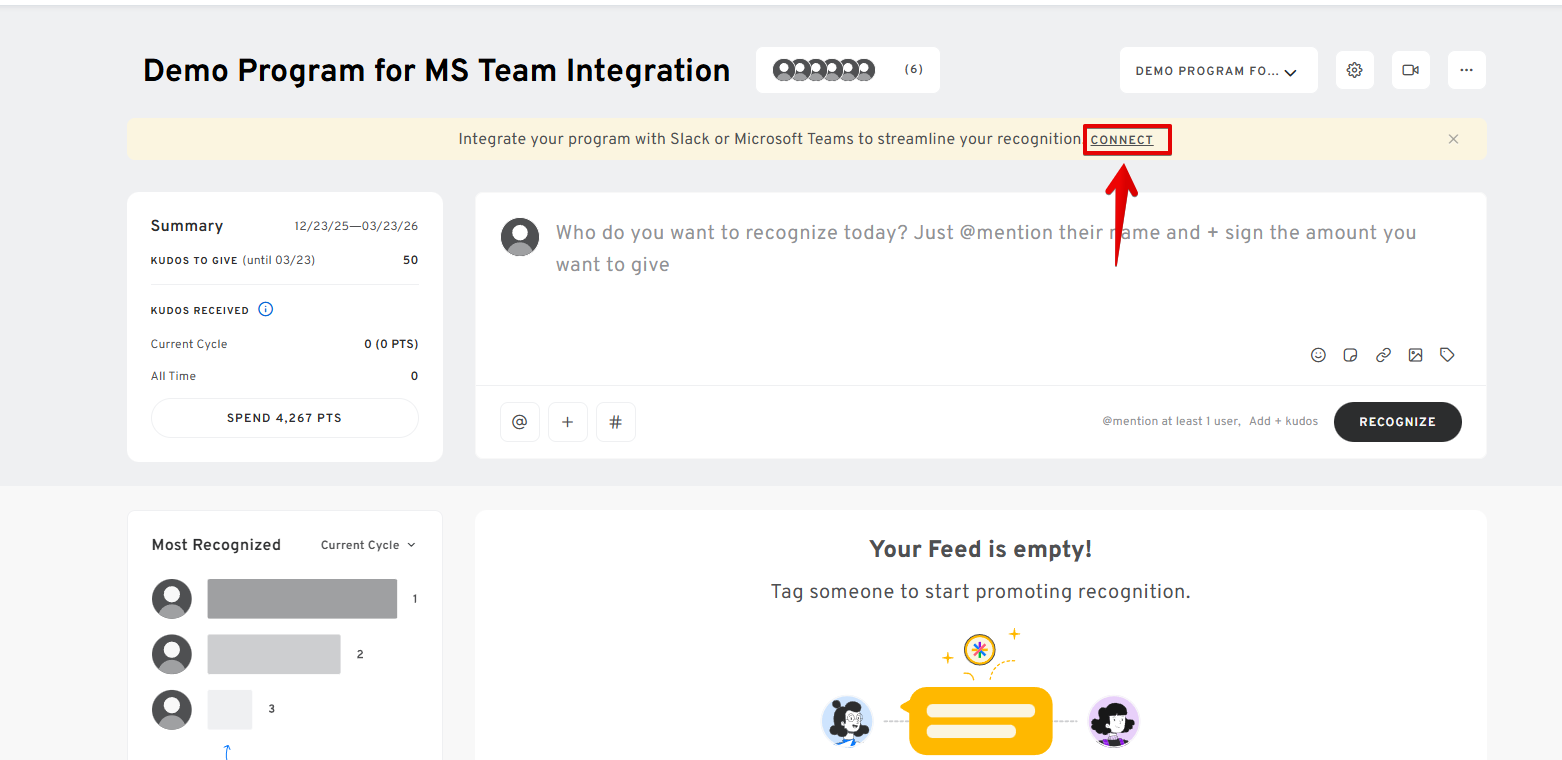The height and width of the screenshot is (760, 1562).
Task: Dismiss the integration banner
Action: (1453, 139)
